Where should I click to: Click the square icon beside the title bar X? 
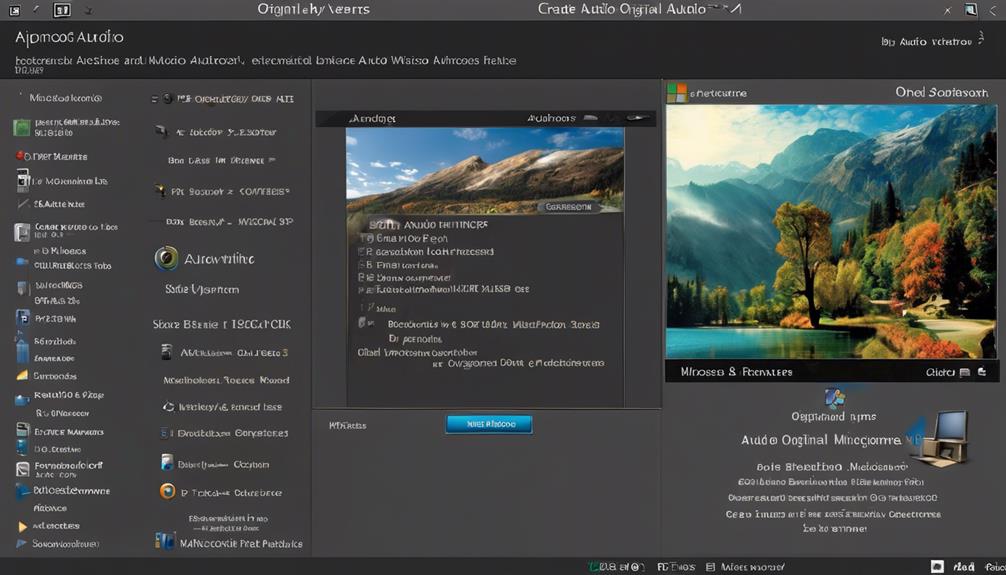(x=971, y=10)
